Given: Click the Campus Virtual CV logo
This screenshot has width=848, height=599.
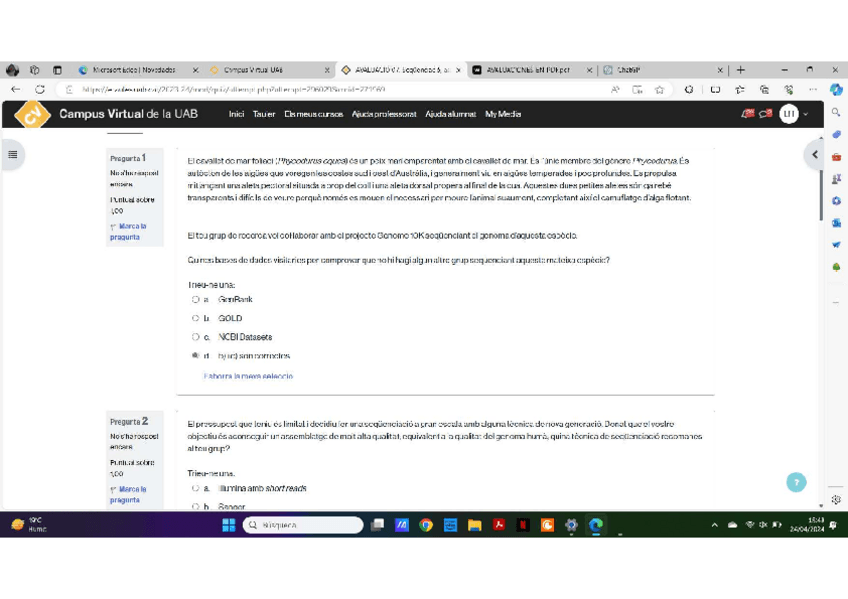Looking at the screenshot, I should tap(32, 114).
